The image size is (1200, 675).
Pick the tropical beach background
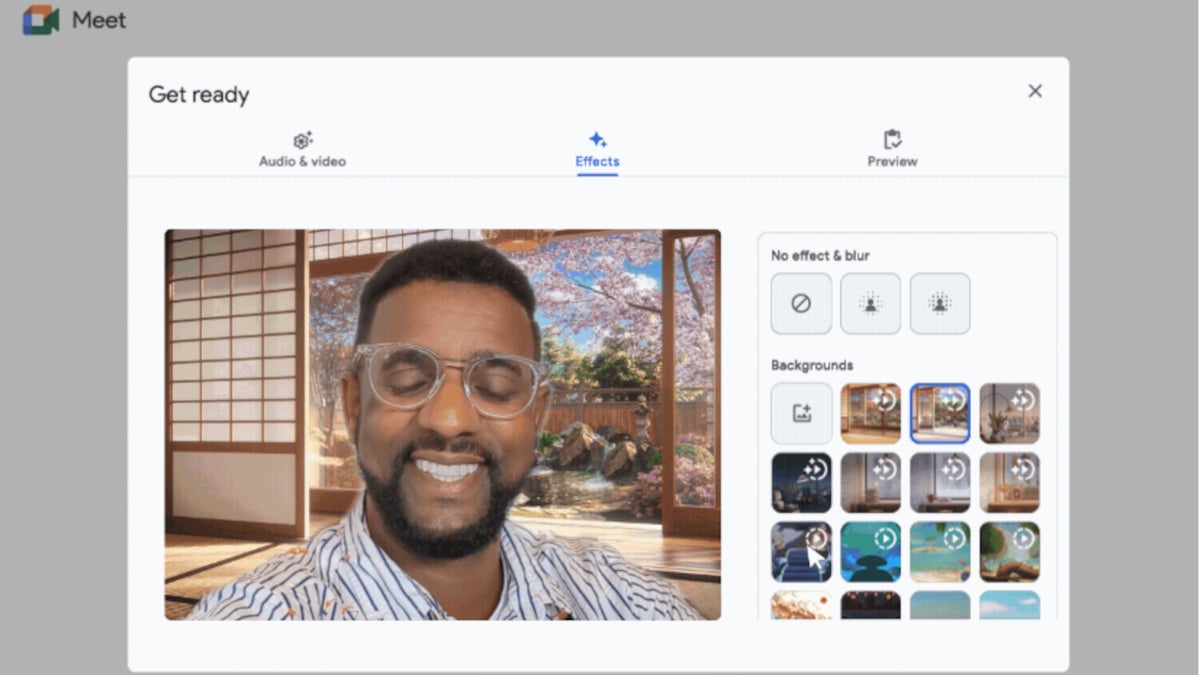click(x=940, y=552)
